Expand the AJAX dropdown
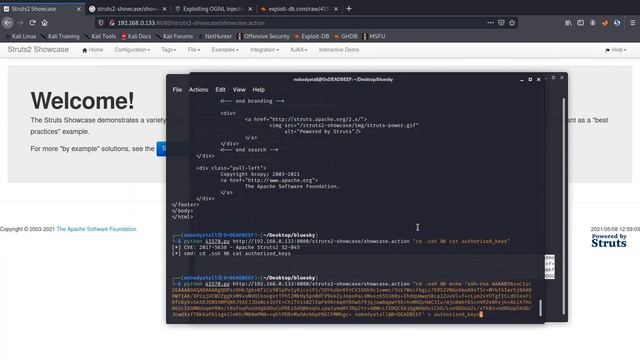640x360 pixels. click(x=299, y=50)
